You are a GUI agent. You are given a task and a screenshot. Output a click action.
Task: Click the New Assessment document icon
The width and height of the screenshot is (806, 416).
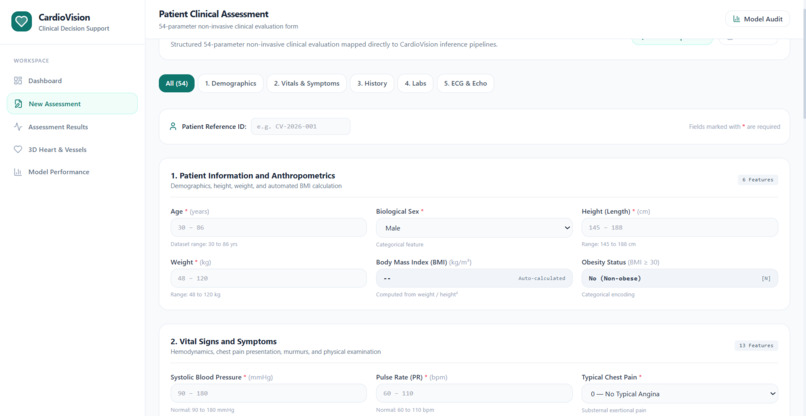[18, 104]
